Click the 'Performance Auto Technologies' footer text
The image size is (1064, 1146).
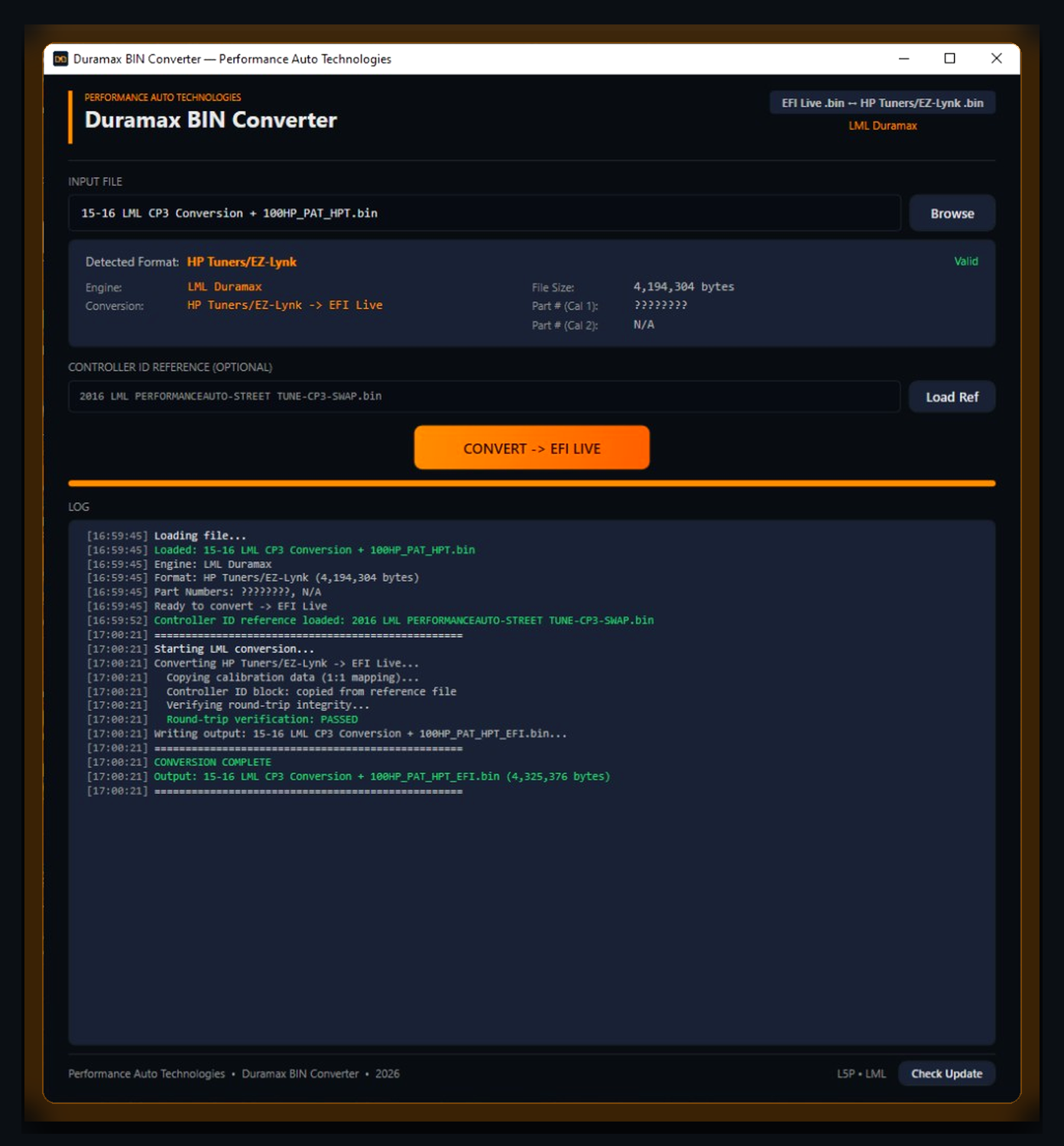point(147,1073)
